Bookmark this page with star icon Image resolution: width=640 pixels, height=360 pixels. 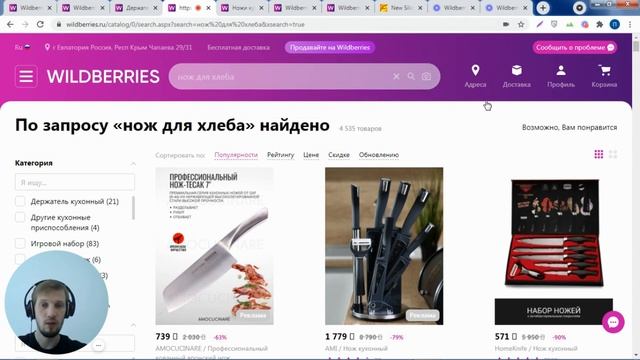521,24
